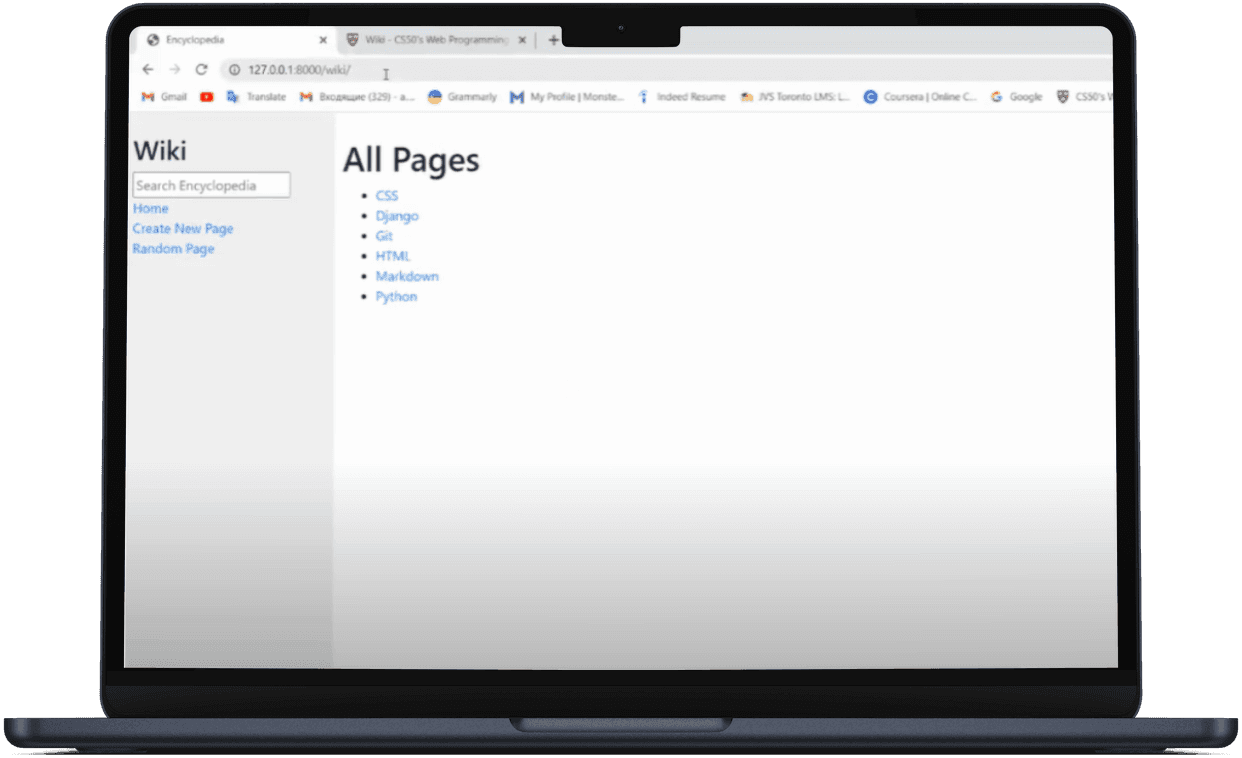Open the Coursera bookmark
This screenshot has width=1242, height=758.
click(920, 97)
